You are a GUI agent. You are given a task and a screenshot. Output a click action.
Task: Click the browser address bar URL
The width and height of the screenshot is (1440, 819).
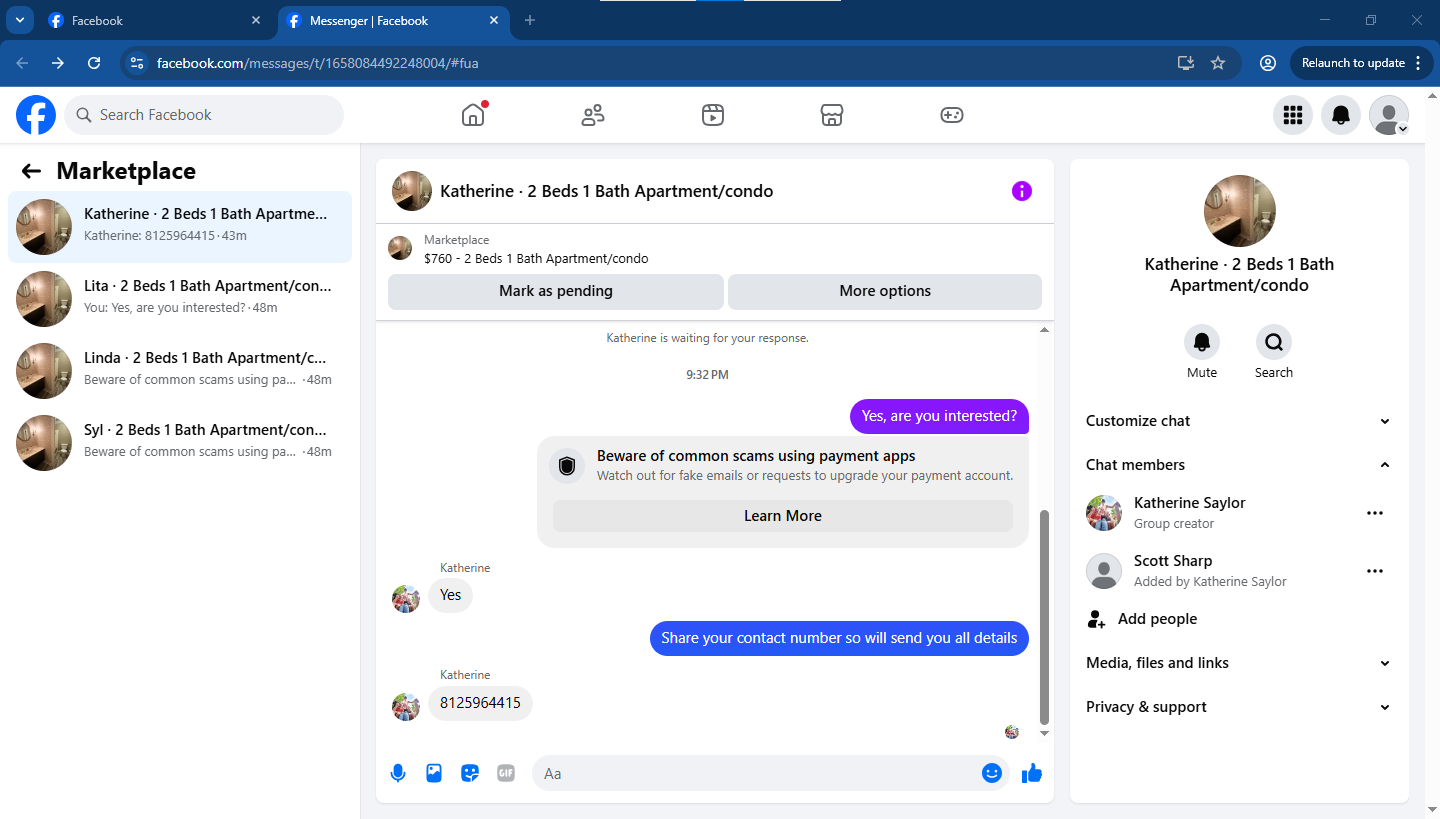(318, 63)
